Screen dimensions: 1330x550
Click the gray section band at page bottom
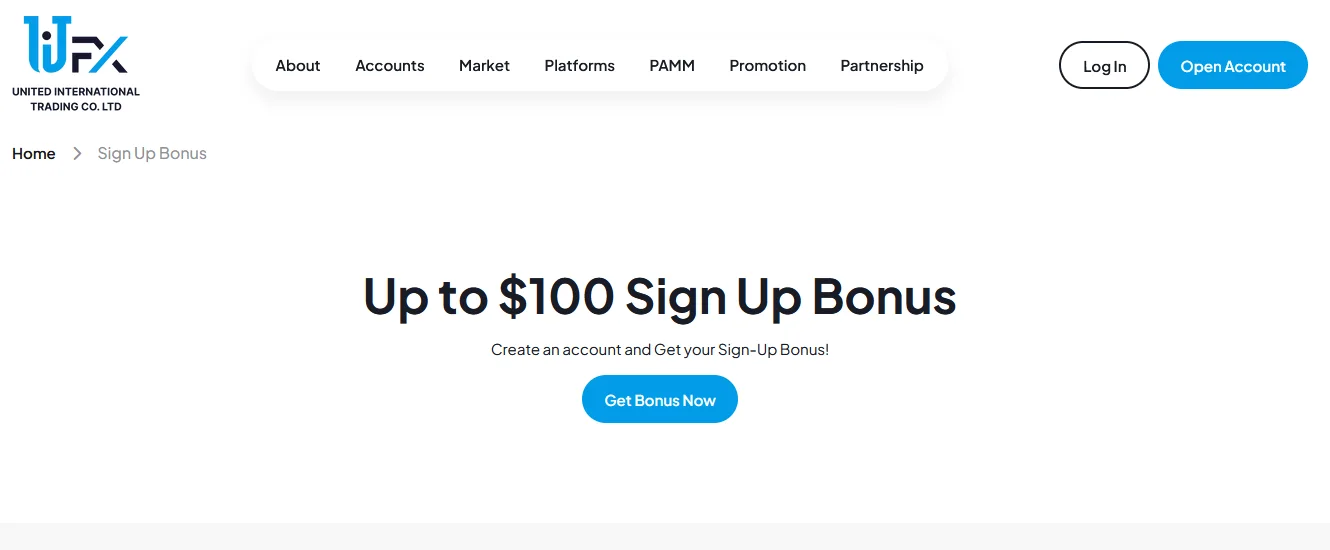coord(665,537)
